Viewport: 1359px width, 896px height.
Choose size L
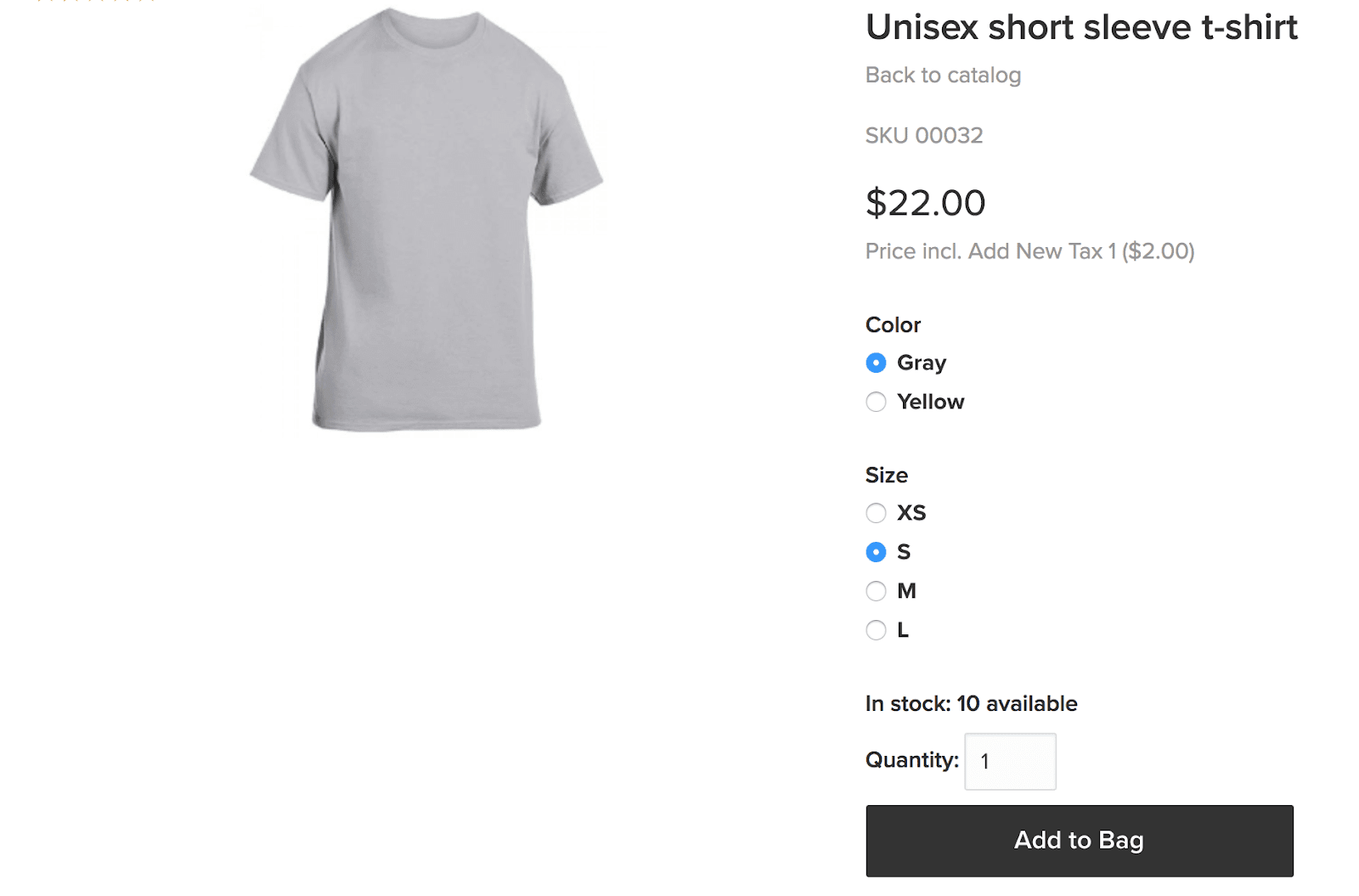pyautogui.click(x=876, y=630)
